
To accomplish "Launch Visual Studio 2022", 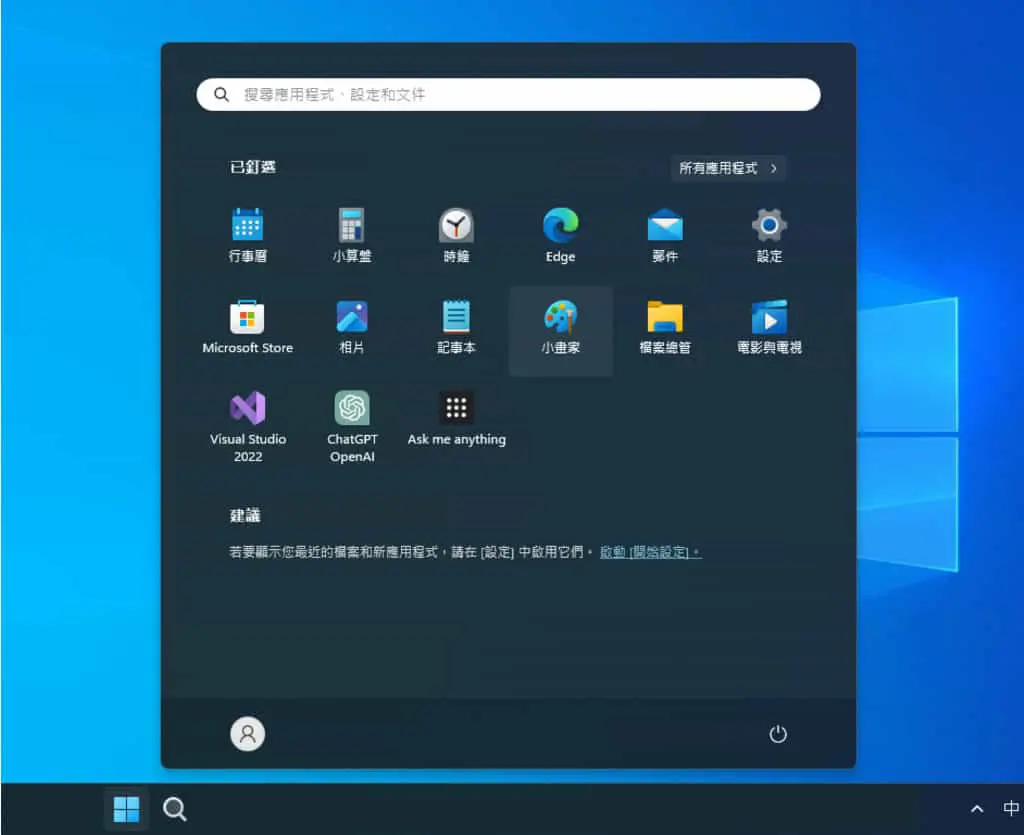I will tap(248, 426).
